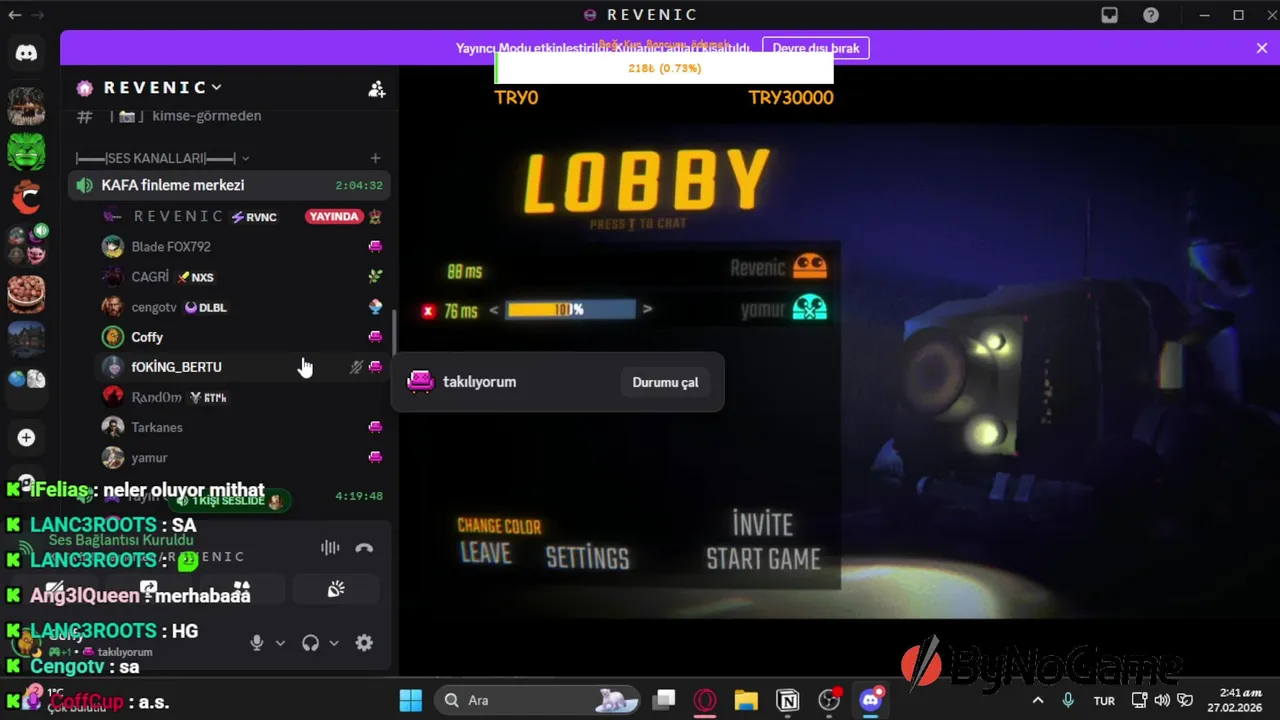The image size is (1280, 720).
Task: Open the microphone input options arrow
Action: coord(280,643)
